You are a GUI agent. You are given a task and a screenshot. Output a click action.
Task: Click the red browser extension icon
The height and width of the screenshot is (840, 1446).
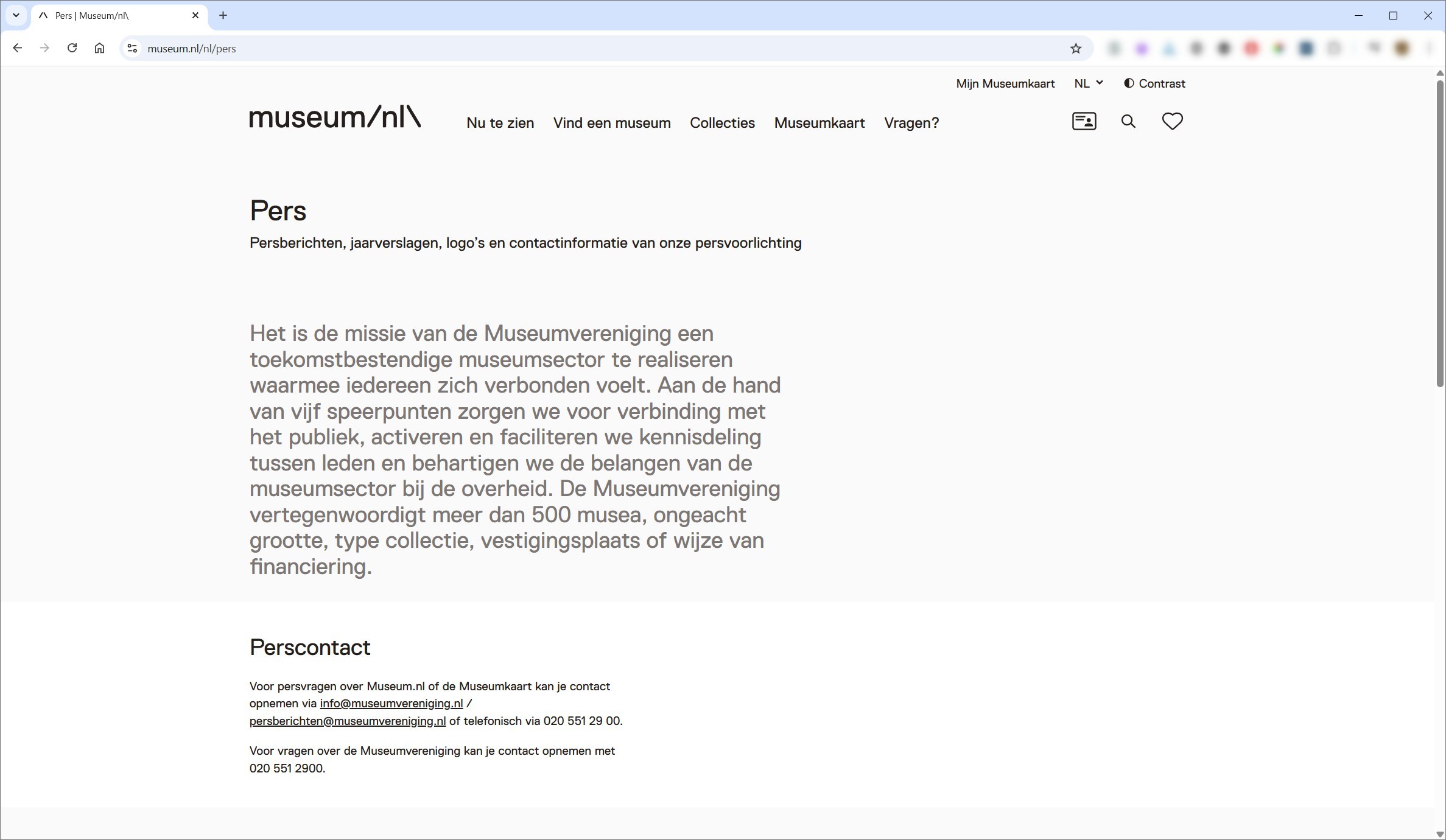pos(1251,49)
